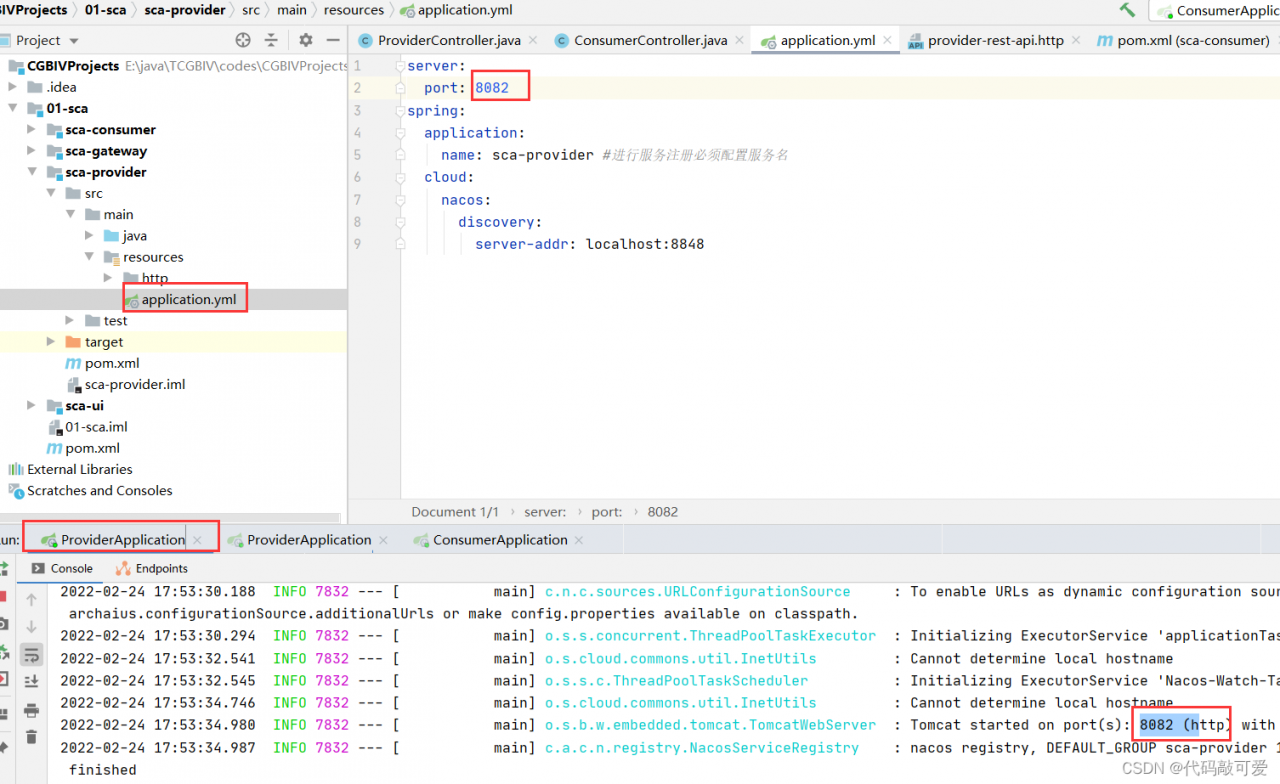Screen dimensions: 1280x784
Task: Close the ConsumerController.java tab
Action: coord(739,41)
